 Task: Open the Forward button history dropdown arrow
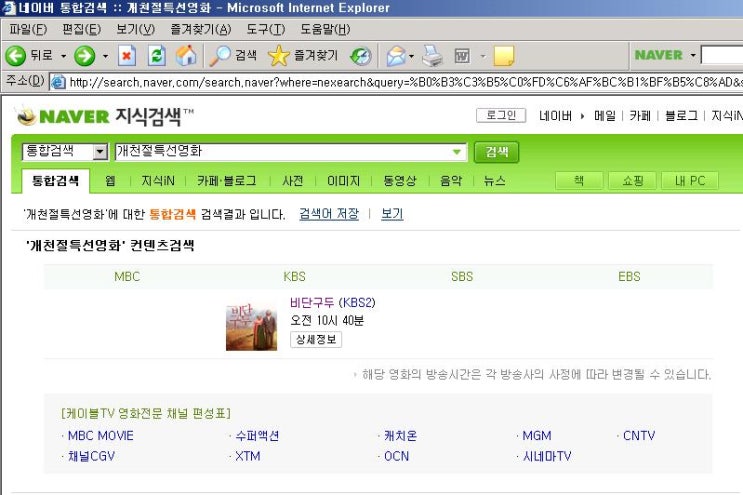[x=105, y=56]
